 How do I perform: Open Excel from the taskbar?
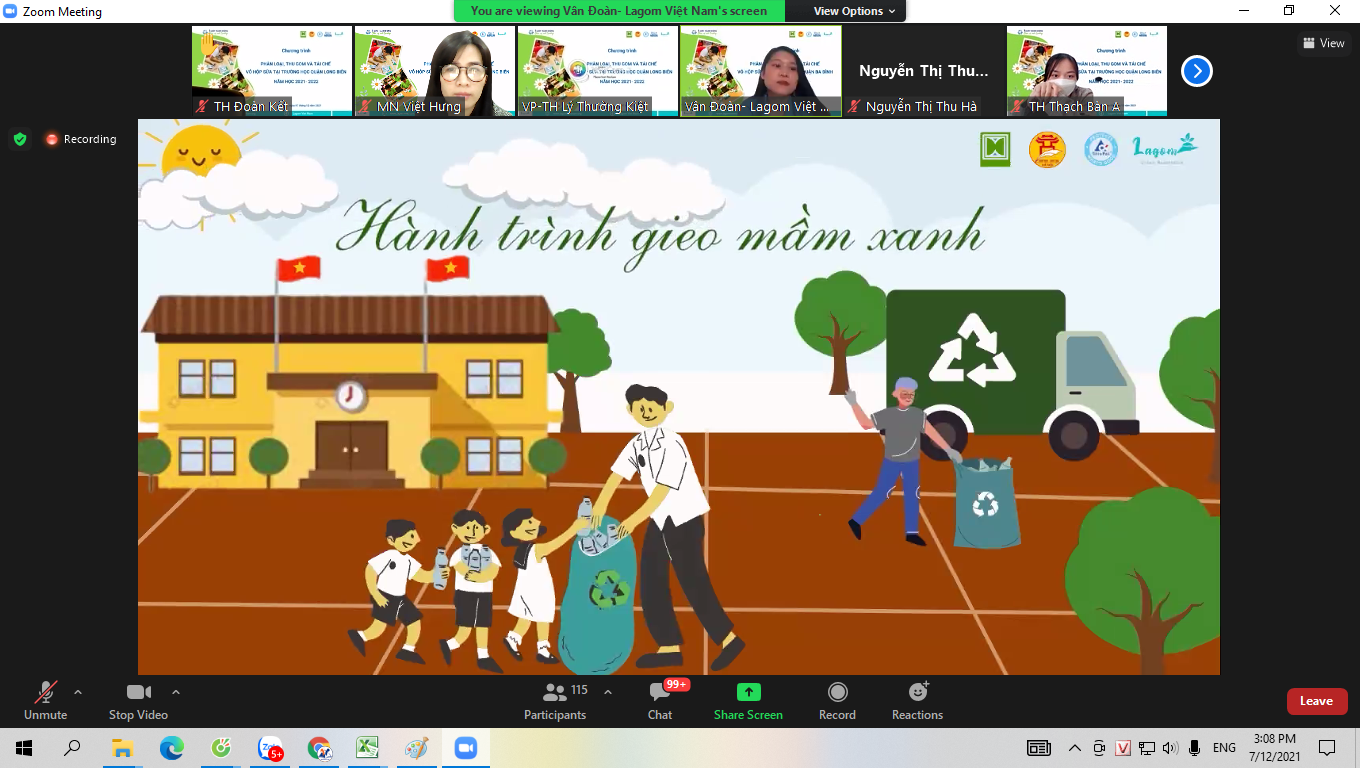(367, 748)
